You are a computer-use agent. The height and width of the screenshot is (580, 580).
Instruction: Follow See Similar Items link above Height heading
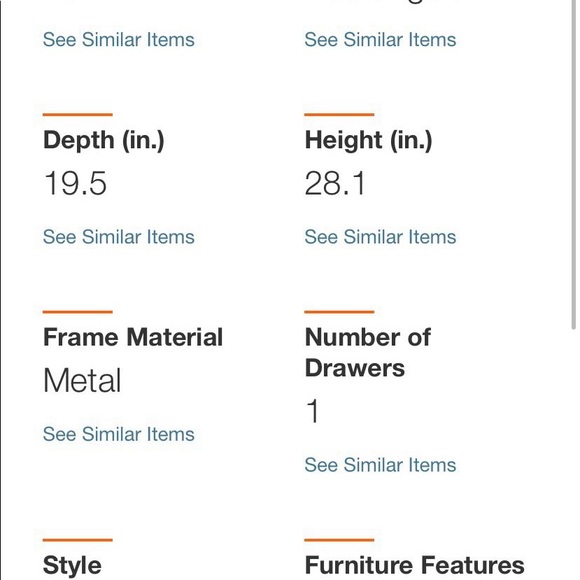(380, 40)
